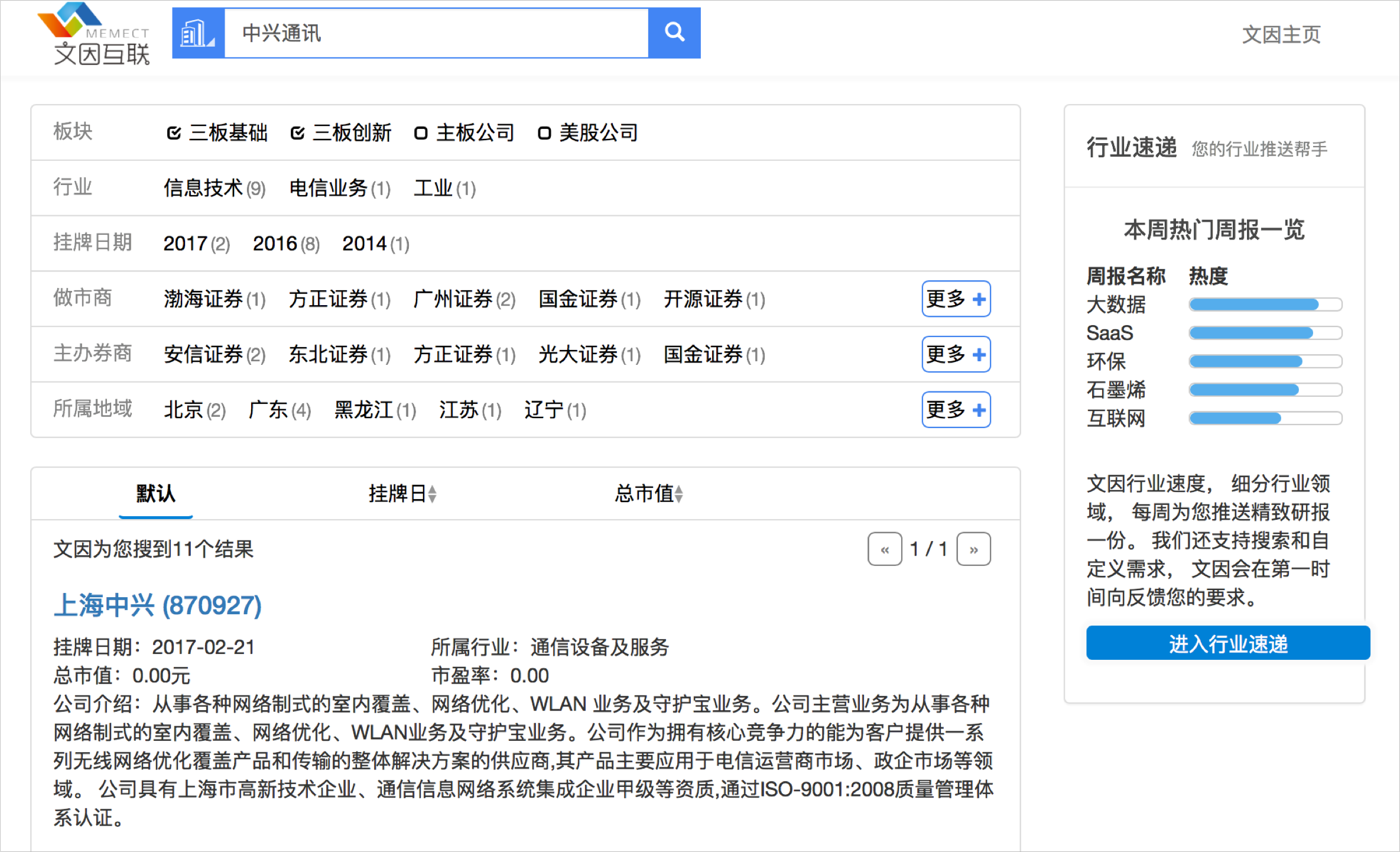Select market maker 国金证券 in 做市商 row

click(589, 299)
